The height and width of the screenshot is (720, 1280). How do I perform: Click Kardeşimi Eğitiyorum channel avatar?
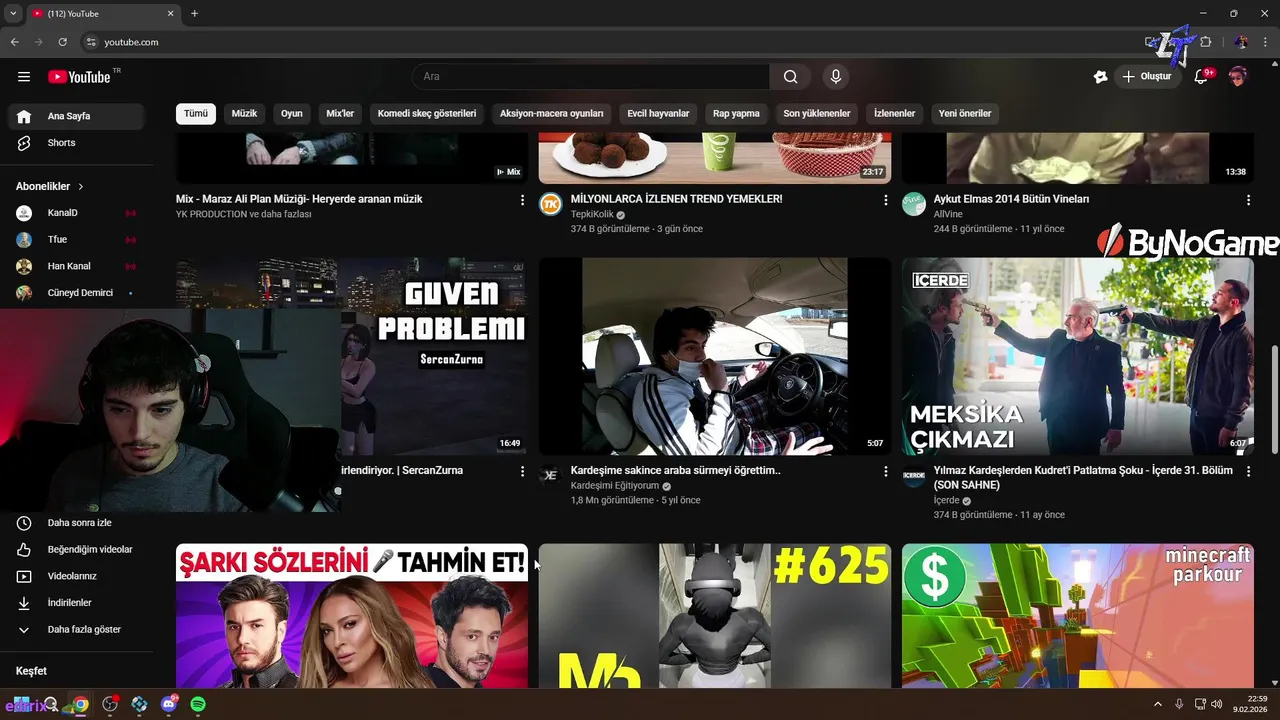551,475
